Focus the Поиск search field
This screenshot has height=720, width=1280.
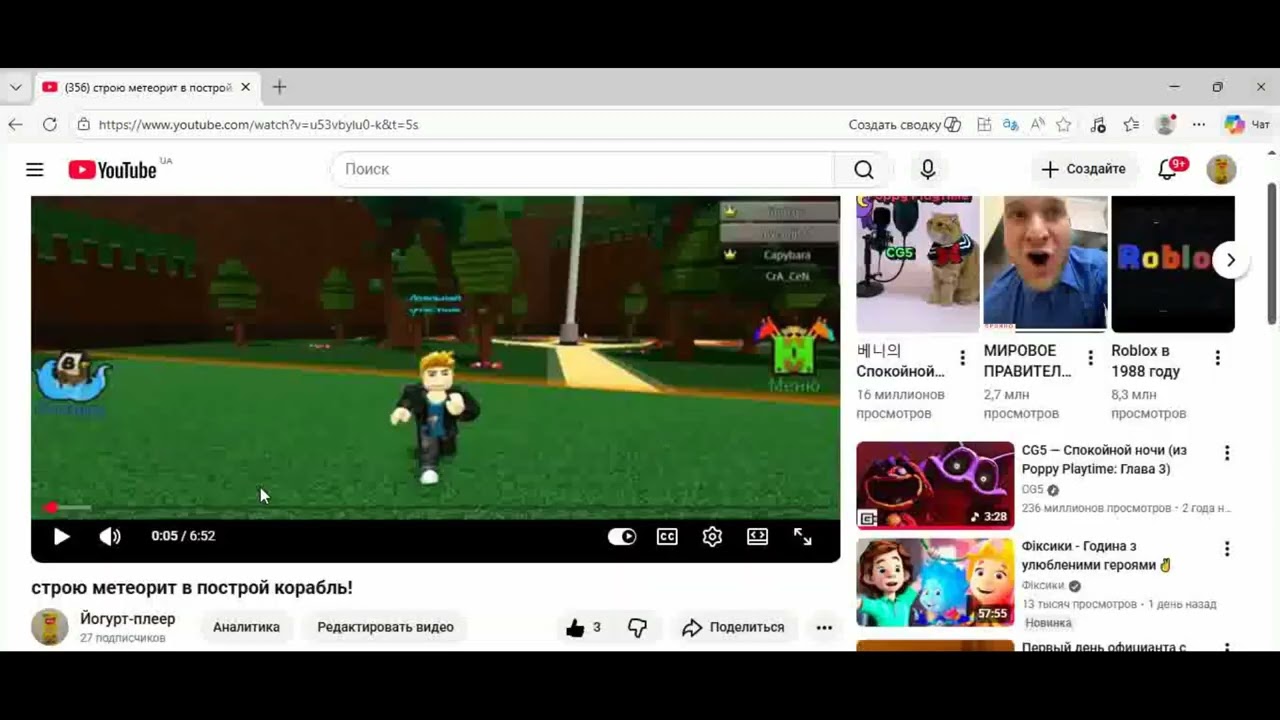point(583,169)
